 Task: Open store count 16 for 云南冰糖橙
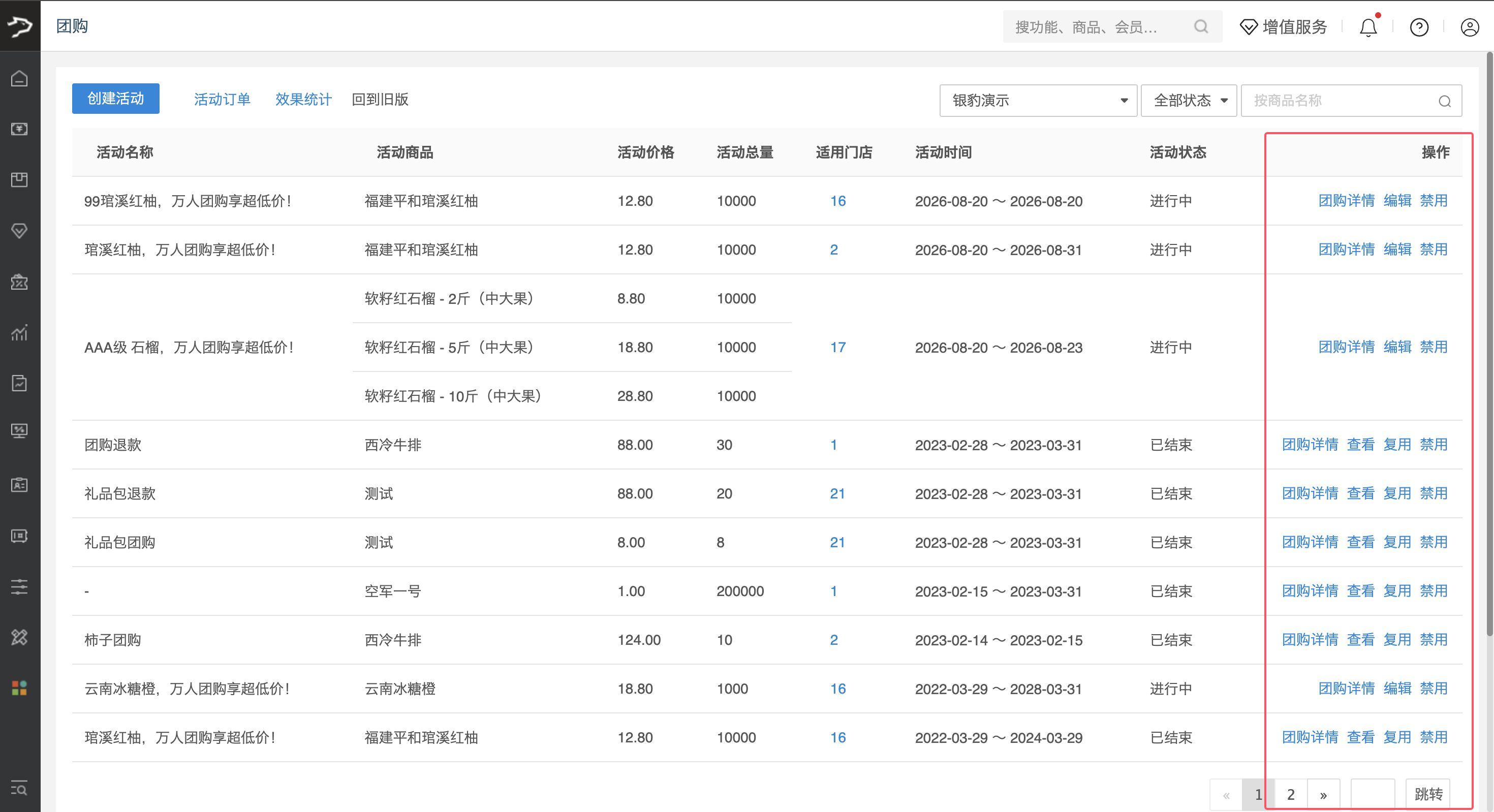tap(837, 689)
